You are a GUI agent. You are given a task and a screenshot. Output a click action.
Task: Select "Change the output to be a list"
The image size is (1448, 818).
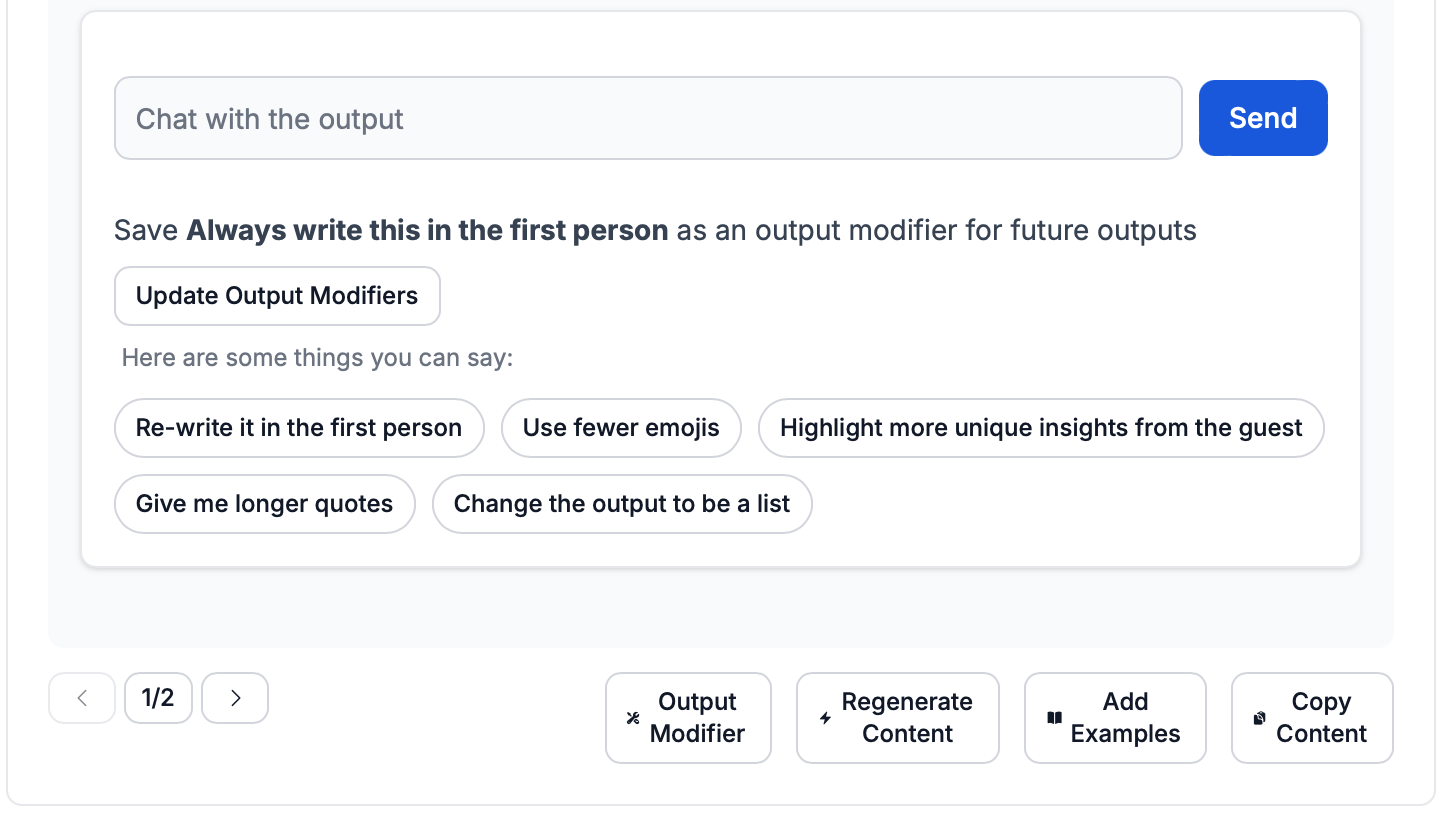622,504
